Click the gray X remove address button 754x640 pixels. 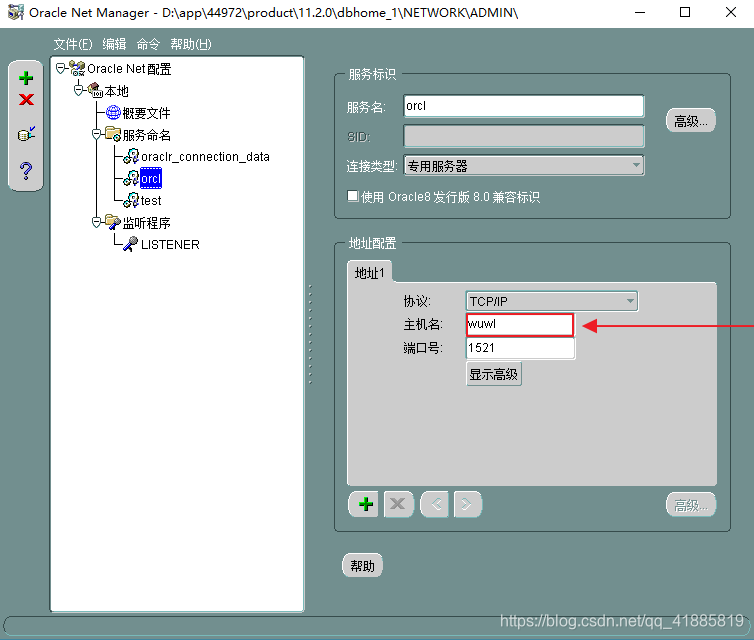point(398,504)
